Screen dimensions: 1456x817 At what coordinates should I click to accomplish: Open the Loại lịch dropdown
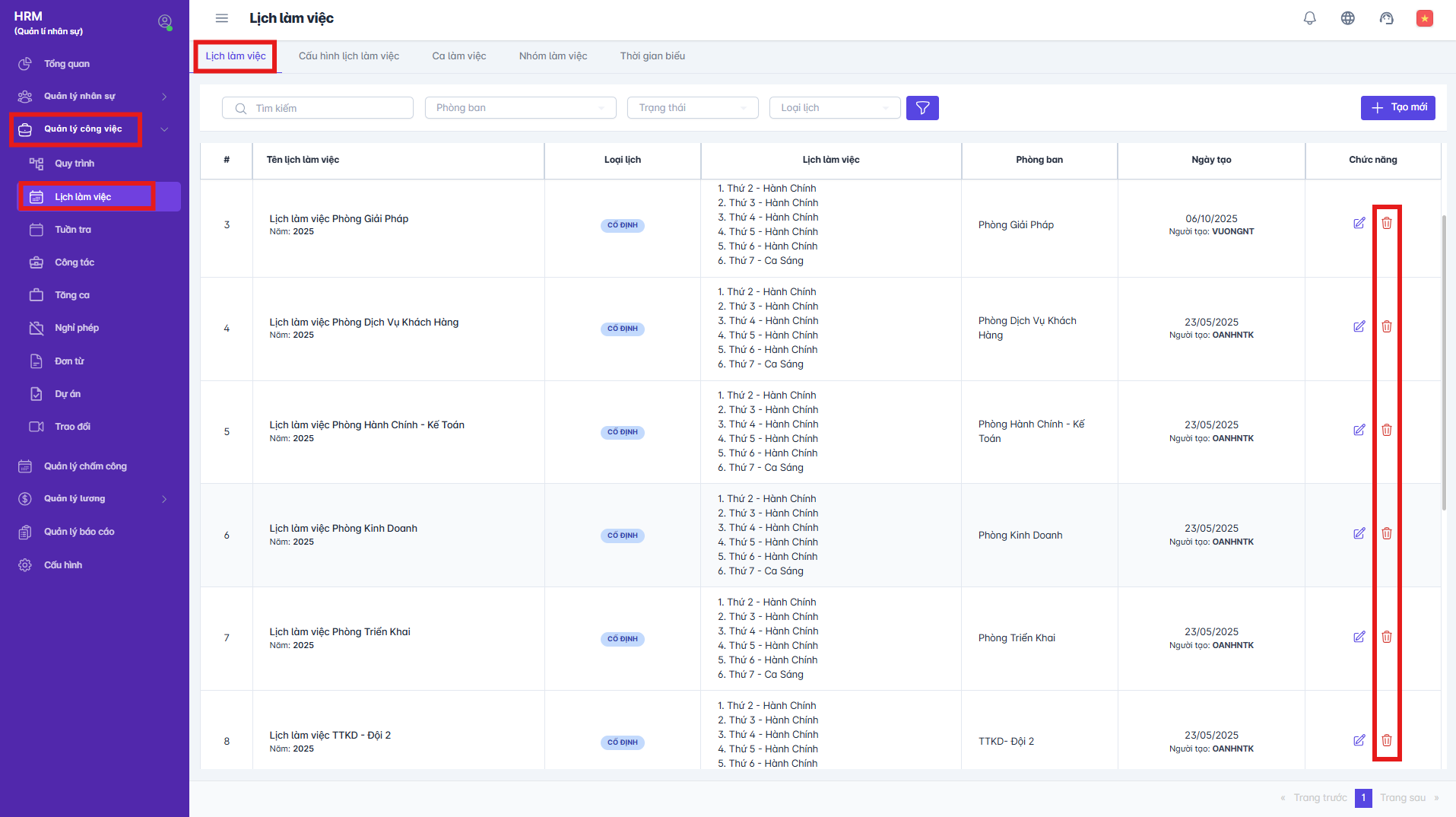[834, 108]
